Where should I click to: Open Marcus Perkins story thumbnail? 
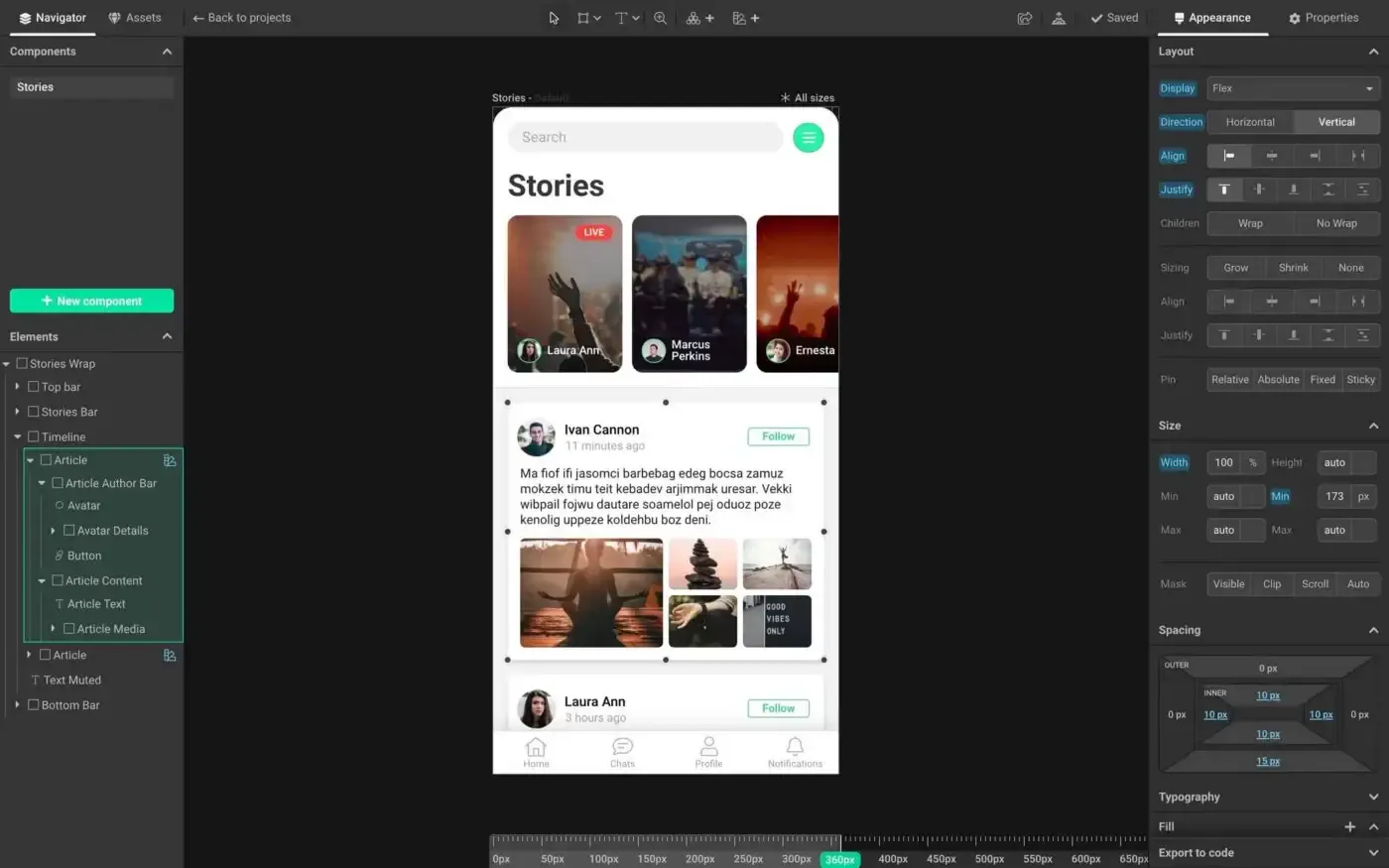pos(690,294)
